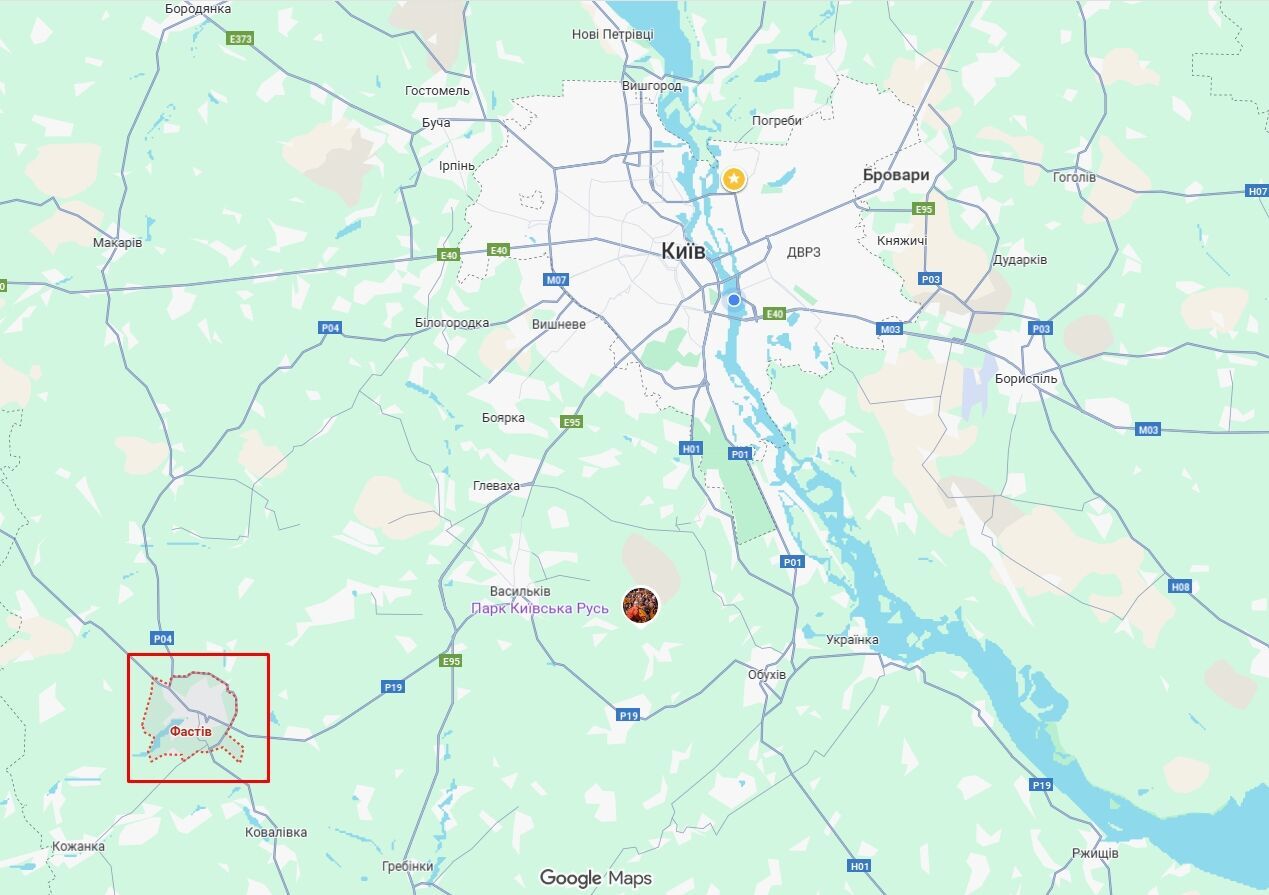Image resolution: width=1269 pixels, height=895 pixels.
Task: Click the Бровари town label
Action: (x=896, y=175)
